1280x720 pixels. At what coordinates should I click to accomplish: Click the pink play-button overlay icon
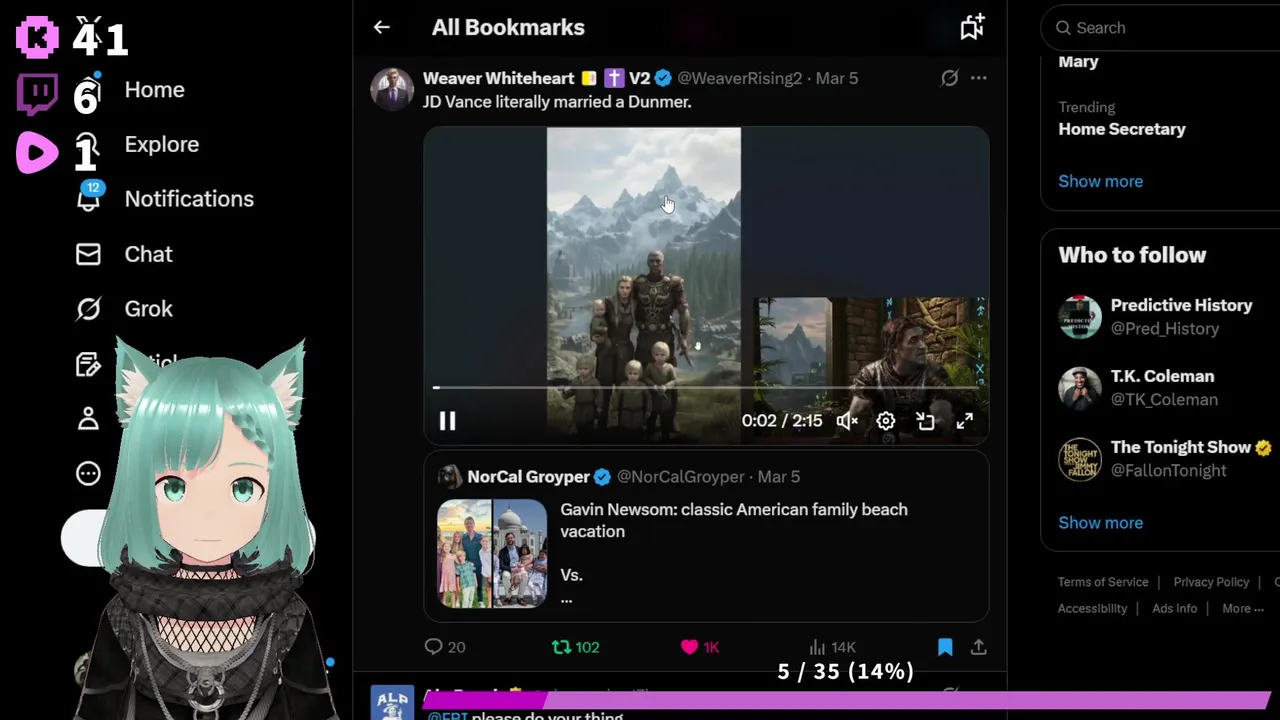coord(37,153)
